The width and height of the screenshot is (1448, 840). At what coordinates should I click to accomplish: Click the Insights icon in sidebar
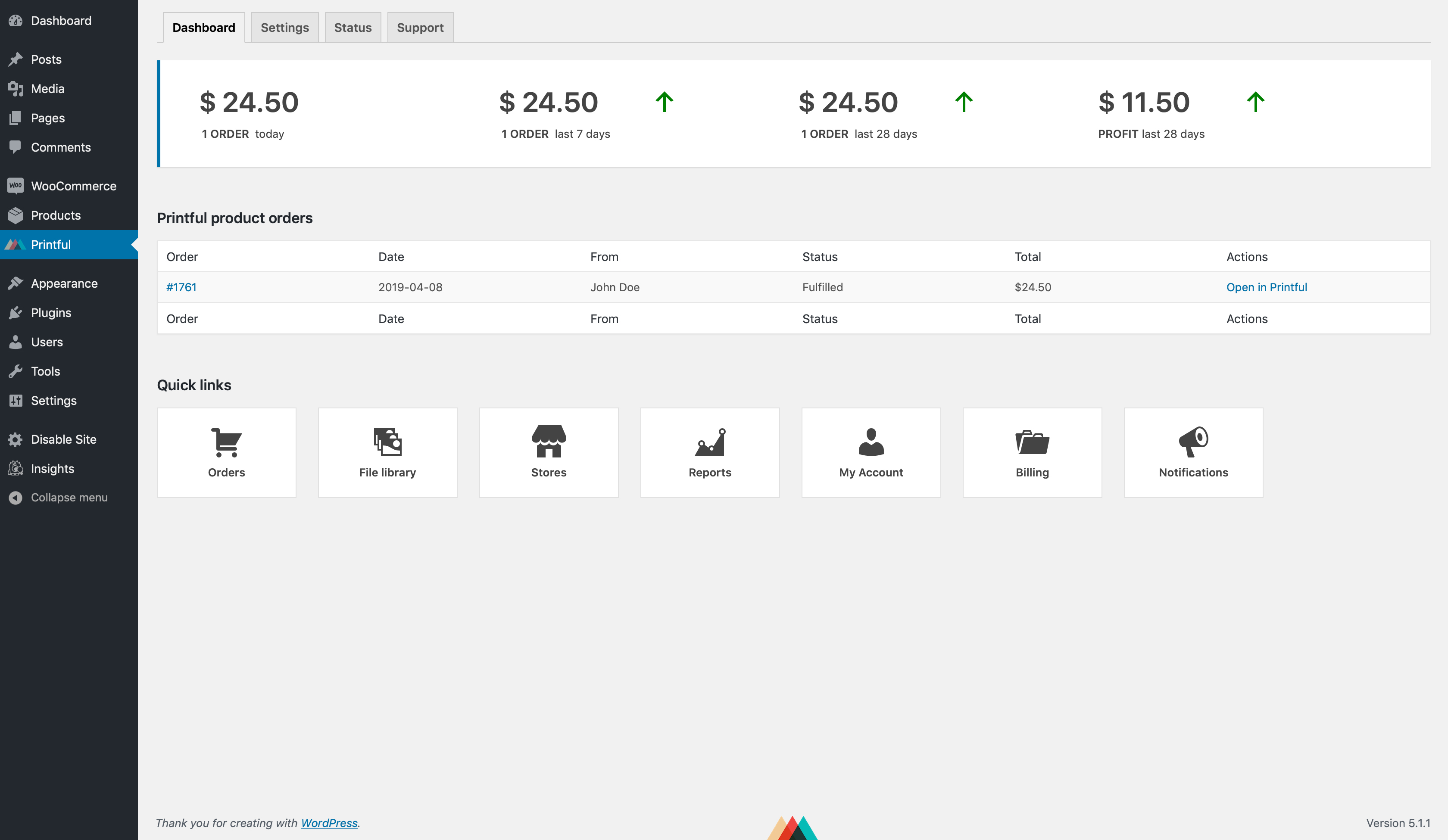(x=16, y=468)
